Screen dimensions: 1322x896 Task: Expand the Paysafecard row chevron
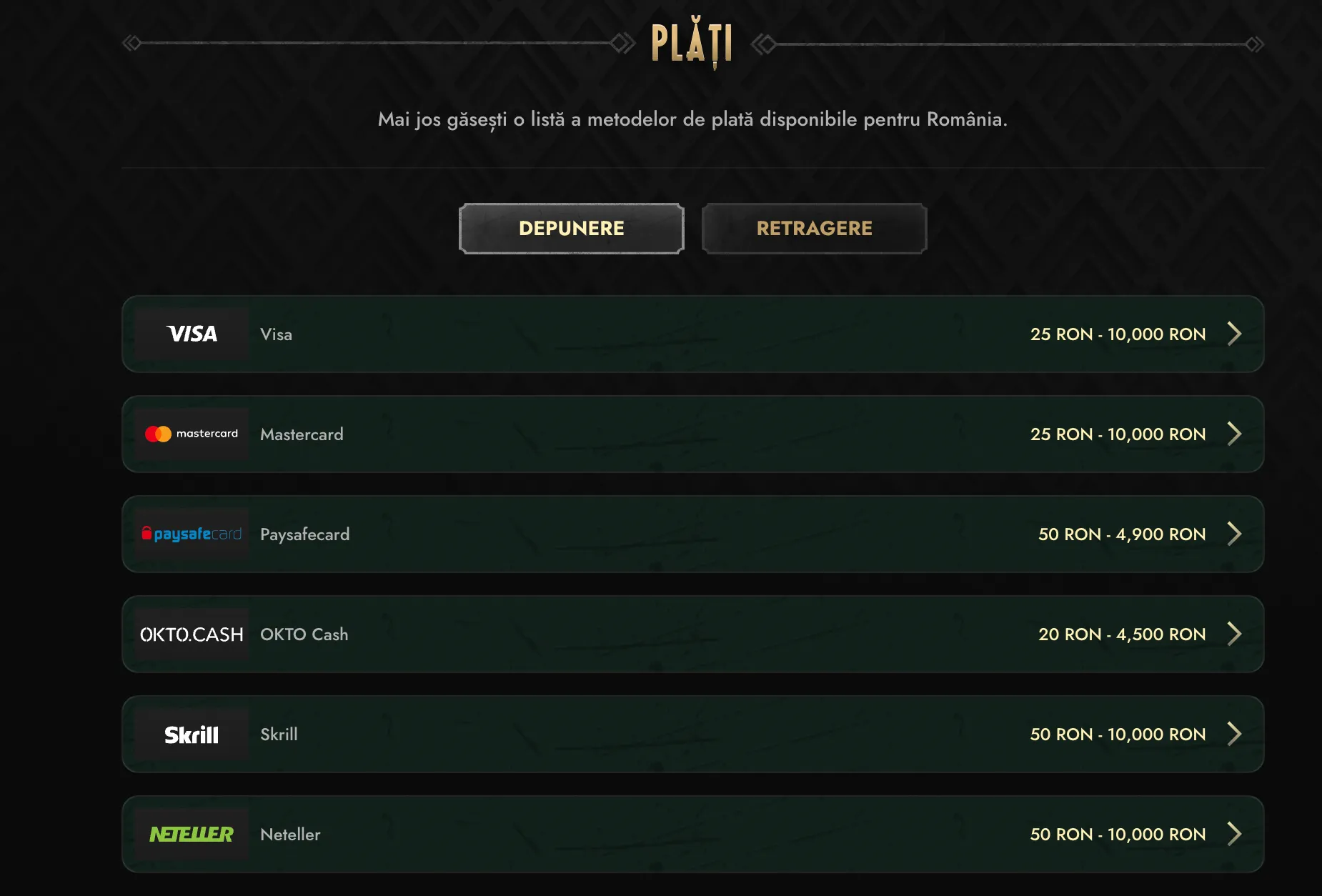coord(1234,534)
